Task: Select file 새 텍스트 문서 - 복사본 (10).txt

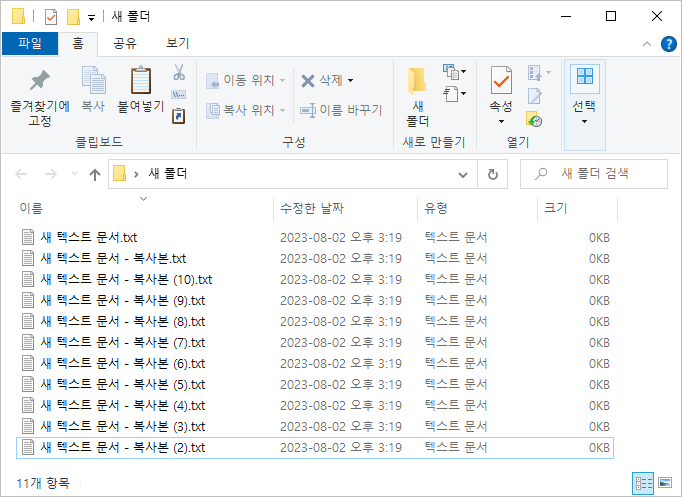Action: click(x=315, y=280)
